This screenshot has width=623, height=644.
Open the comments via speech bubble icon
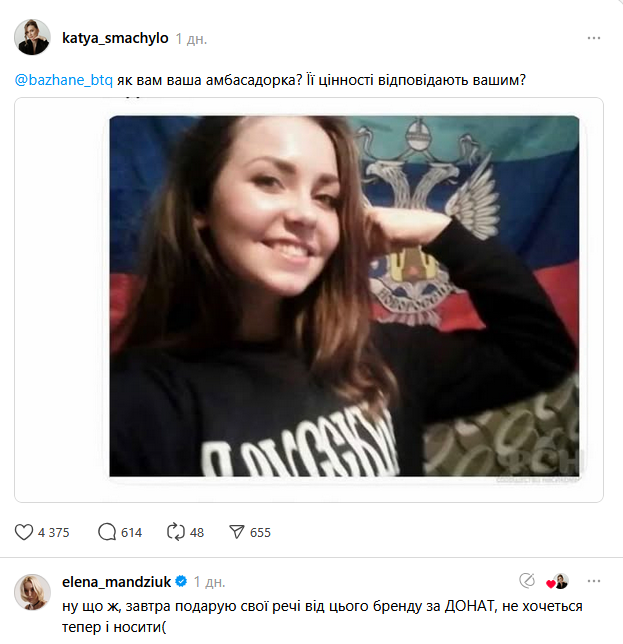[107, 532]
